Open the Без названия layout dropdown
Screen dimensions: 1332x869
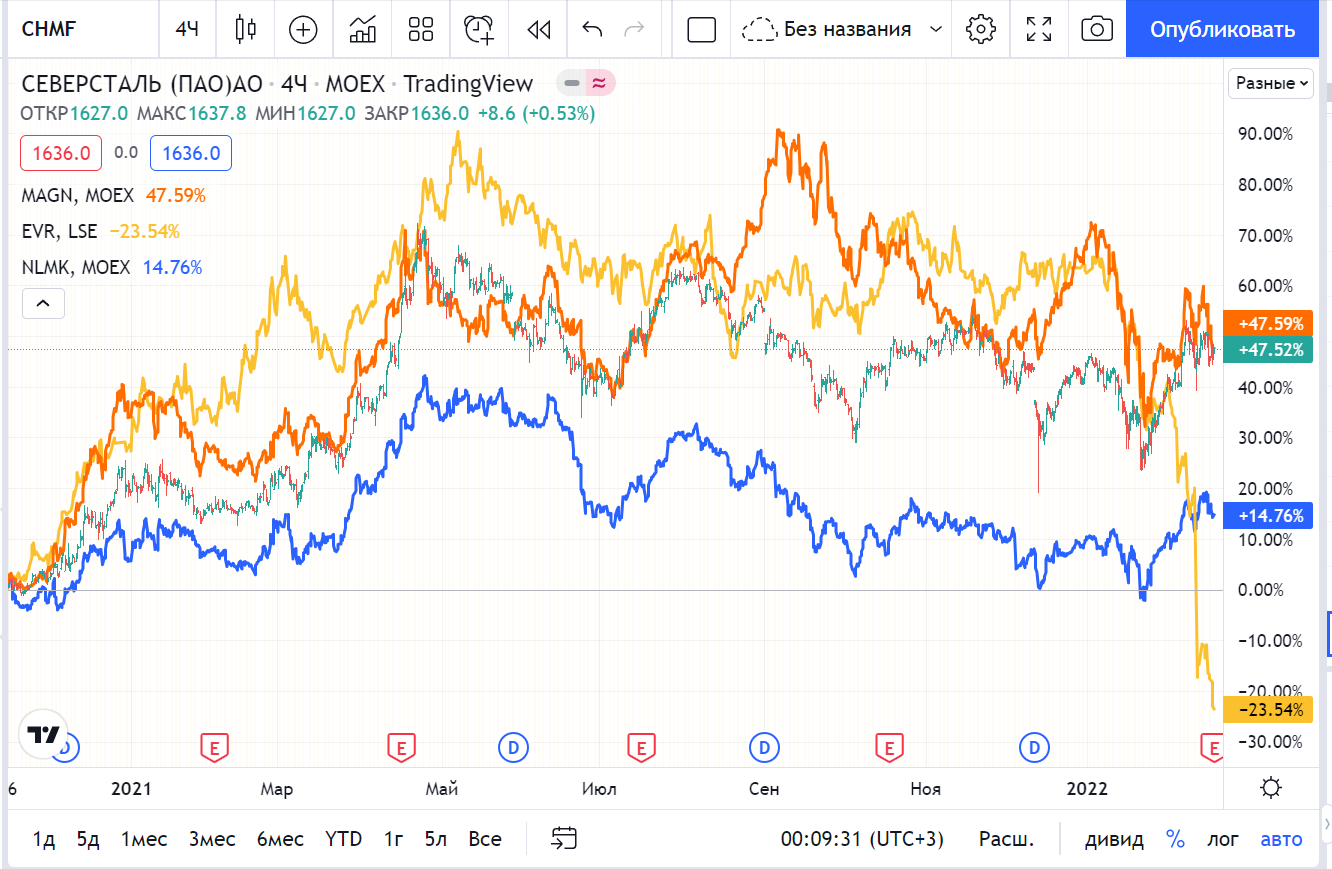(x=843, y=29)
